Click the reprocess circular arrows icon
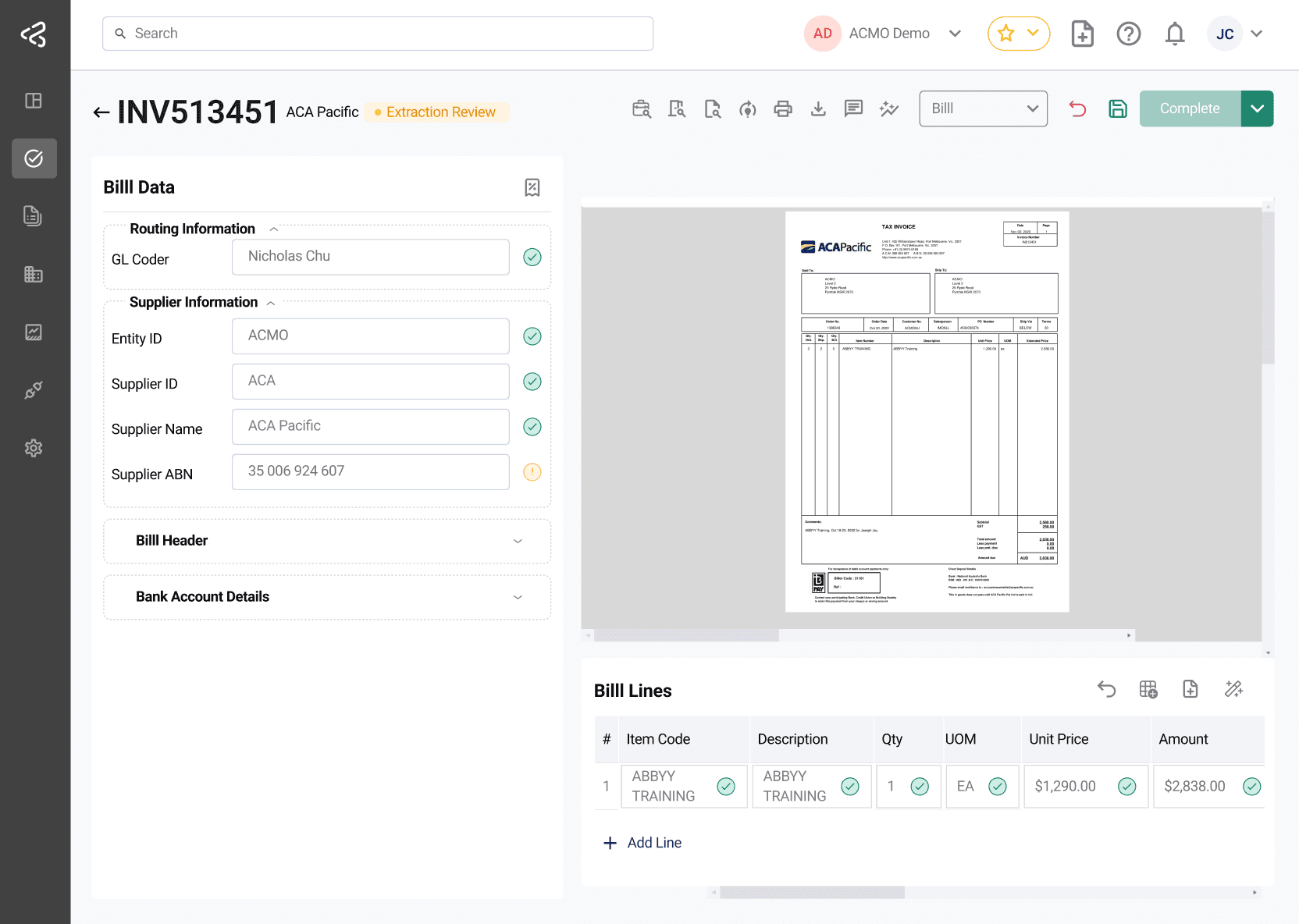Screen dimensions: 1299x924 click(x=748, y=108)
